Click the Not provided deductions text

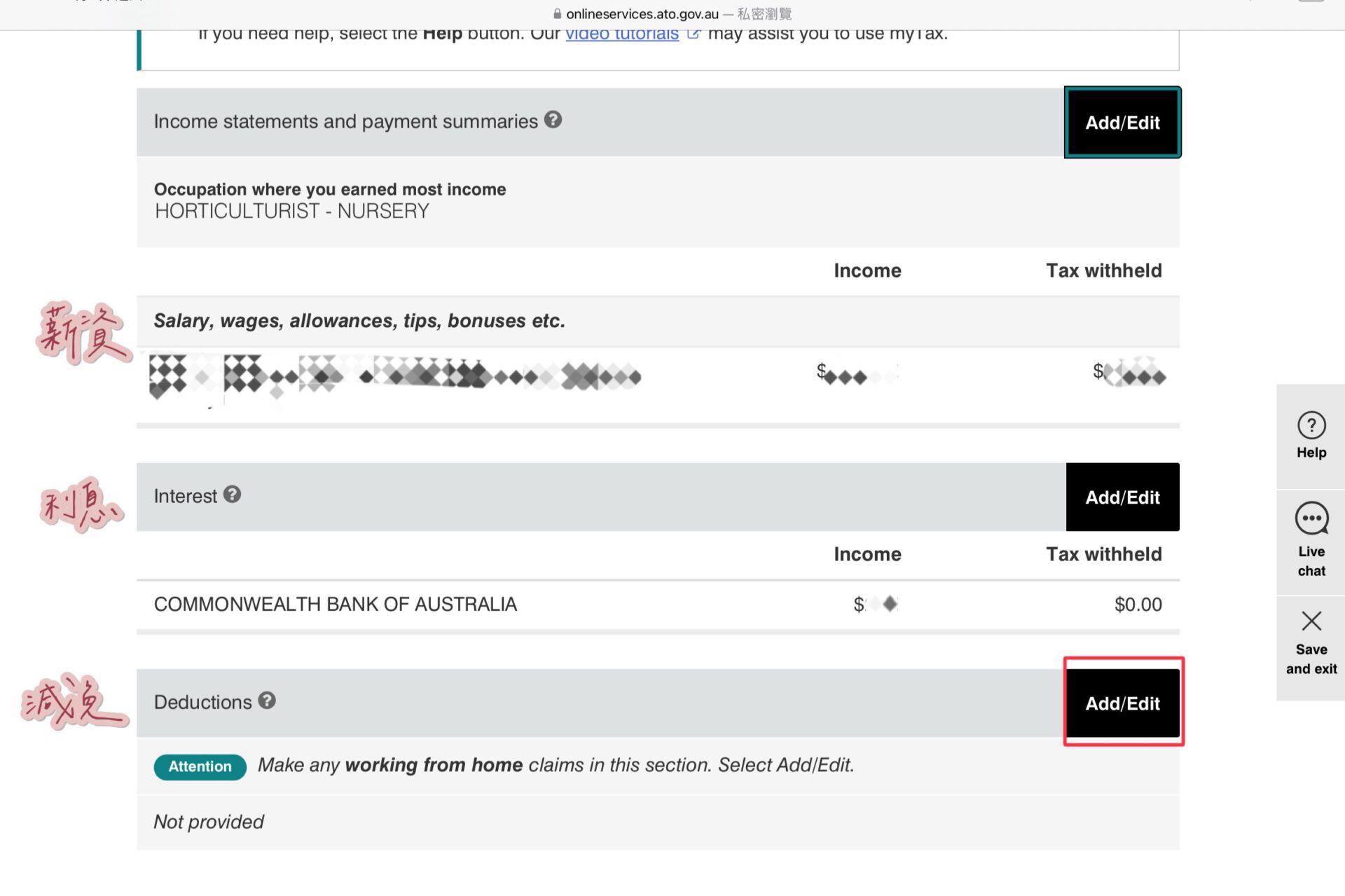[209, 822]
